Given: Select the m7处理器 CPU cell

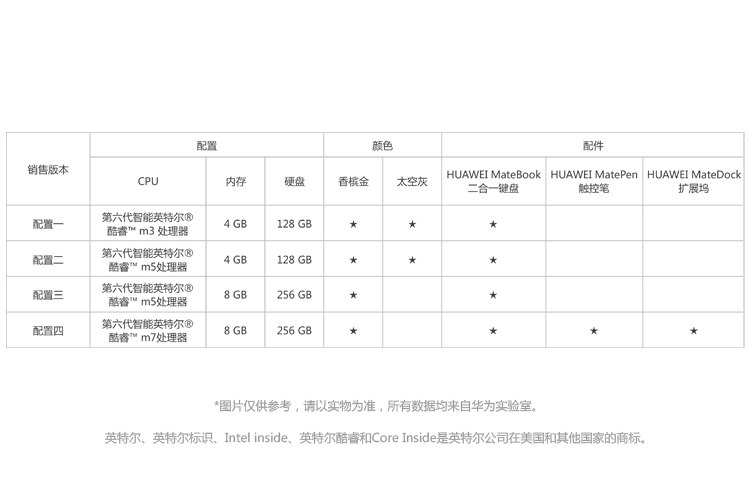Looking at the screenshot, I should [x=148, y=330].
